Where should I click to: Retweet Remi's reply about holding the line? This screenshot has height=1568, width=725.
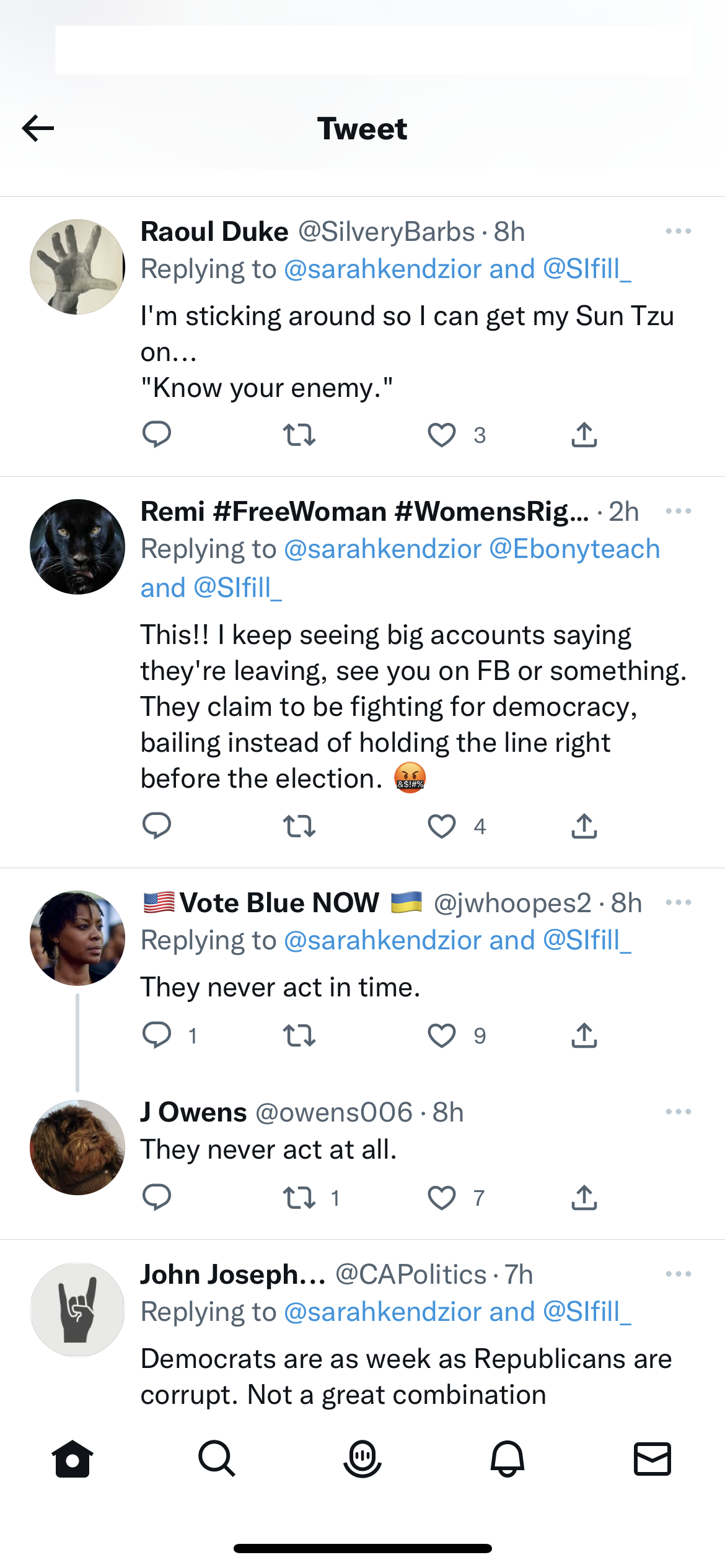299,826
